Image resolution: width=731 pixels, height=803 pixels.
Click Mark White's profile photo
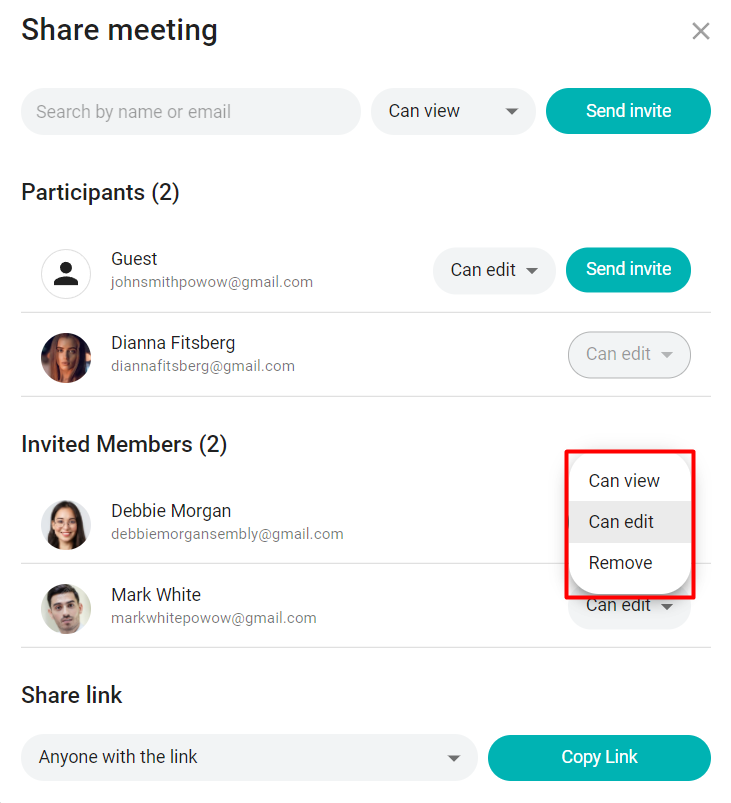(66, 608)
